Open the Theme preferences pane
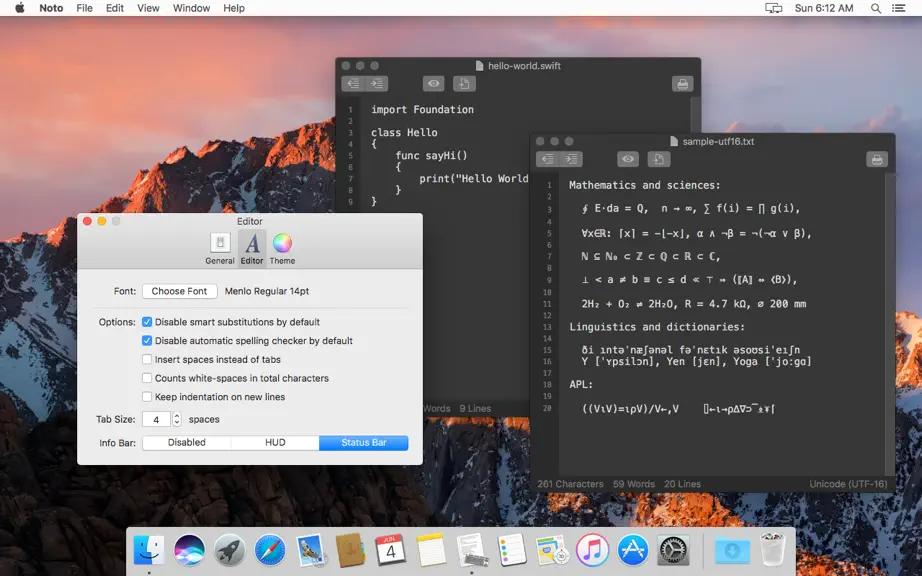This screenshot has height=576, width=922. (282, 249)
